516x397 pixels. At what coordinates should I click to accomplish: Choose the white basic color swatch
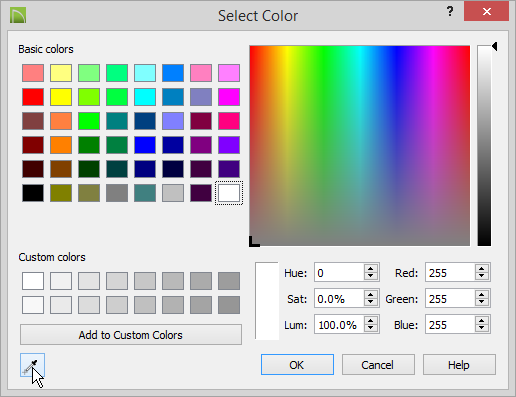(229, 193)
